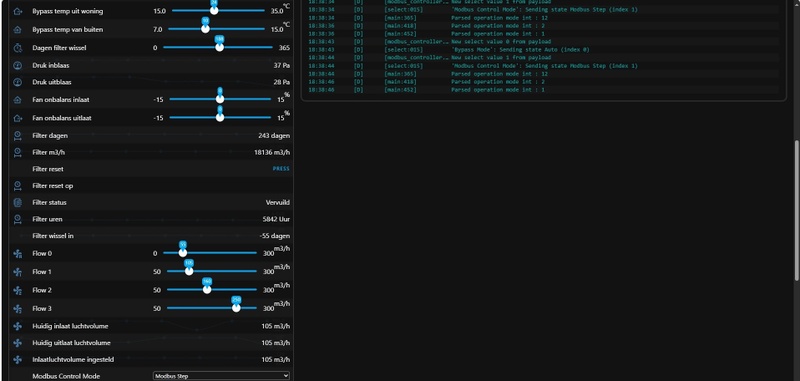This screenshot has height=381, width=800.
Task: Click the Fan onbalans inlaat slider handle
Action: (x=220, y=99)
